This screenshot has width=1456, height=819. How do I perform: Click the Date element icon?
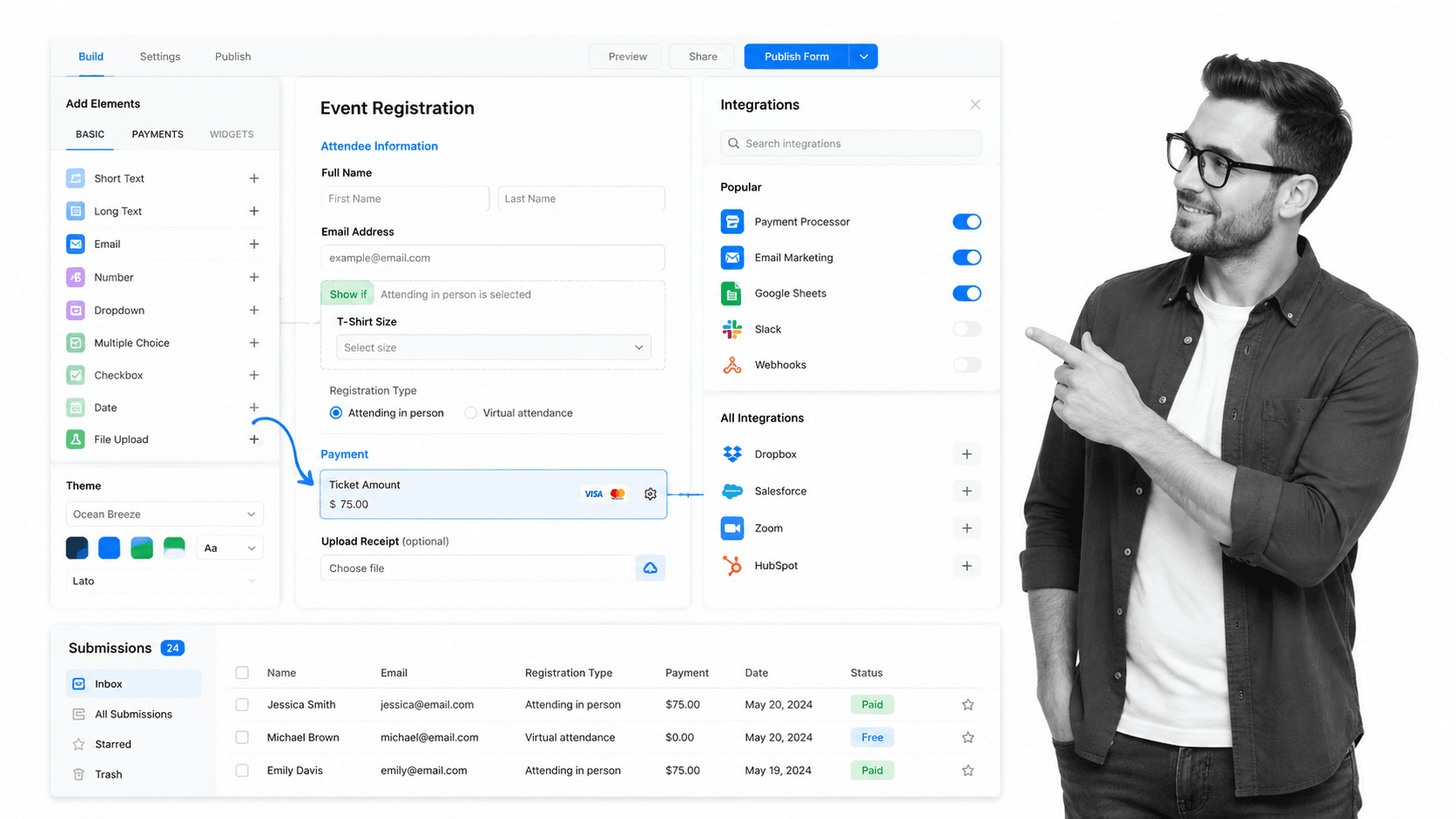pos(76,407)
